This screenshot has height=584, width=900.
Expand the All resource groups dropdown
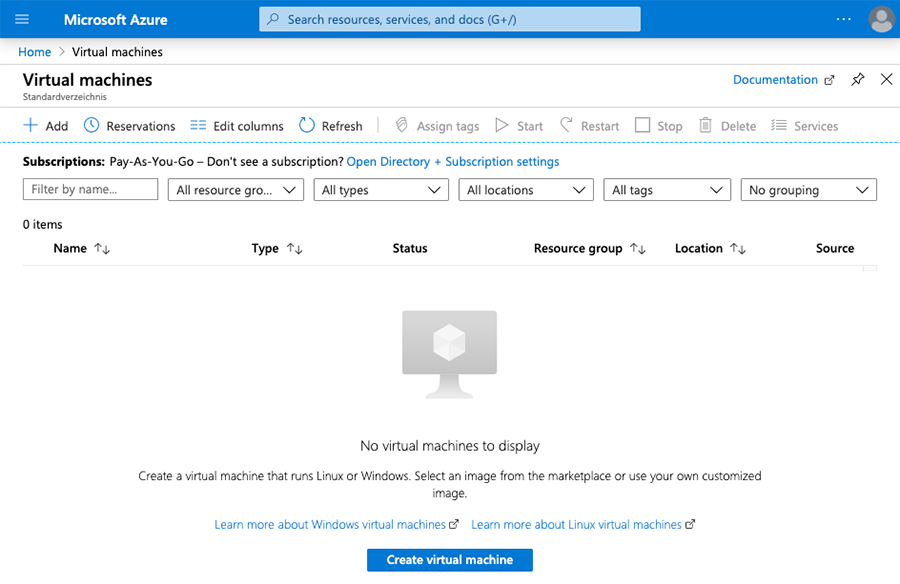[236, 190]
